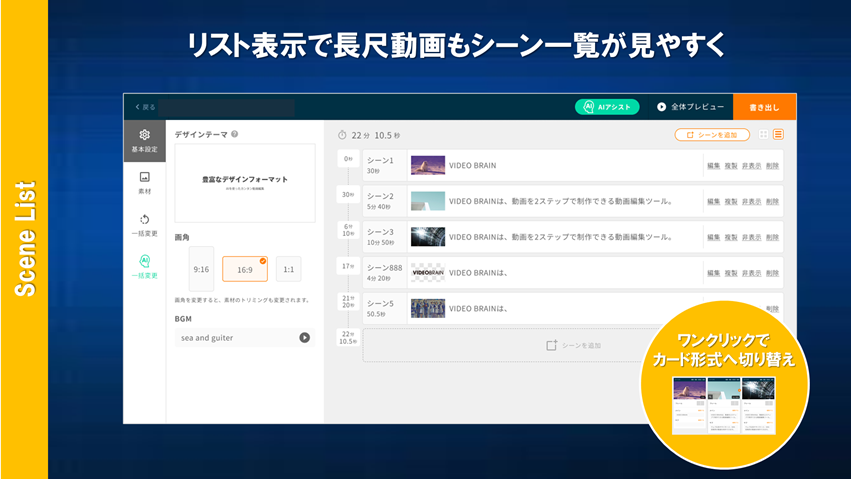Viewport: 851px width, 479px height.
Task: Click the top-right シーンを追加 button
Action: [712, 135]
